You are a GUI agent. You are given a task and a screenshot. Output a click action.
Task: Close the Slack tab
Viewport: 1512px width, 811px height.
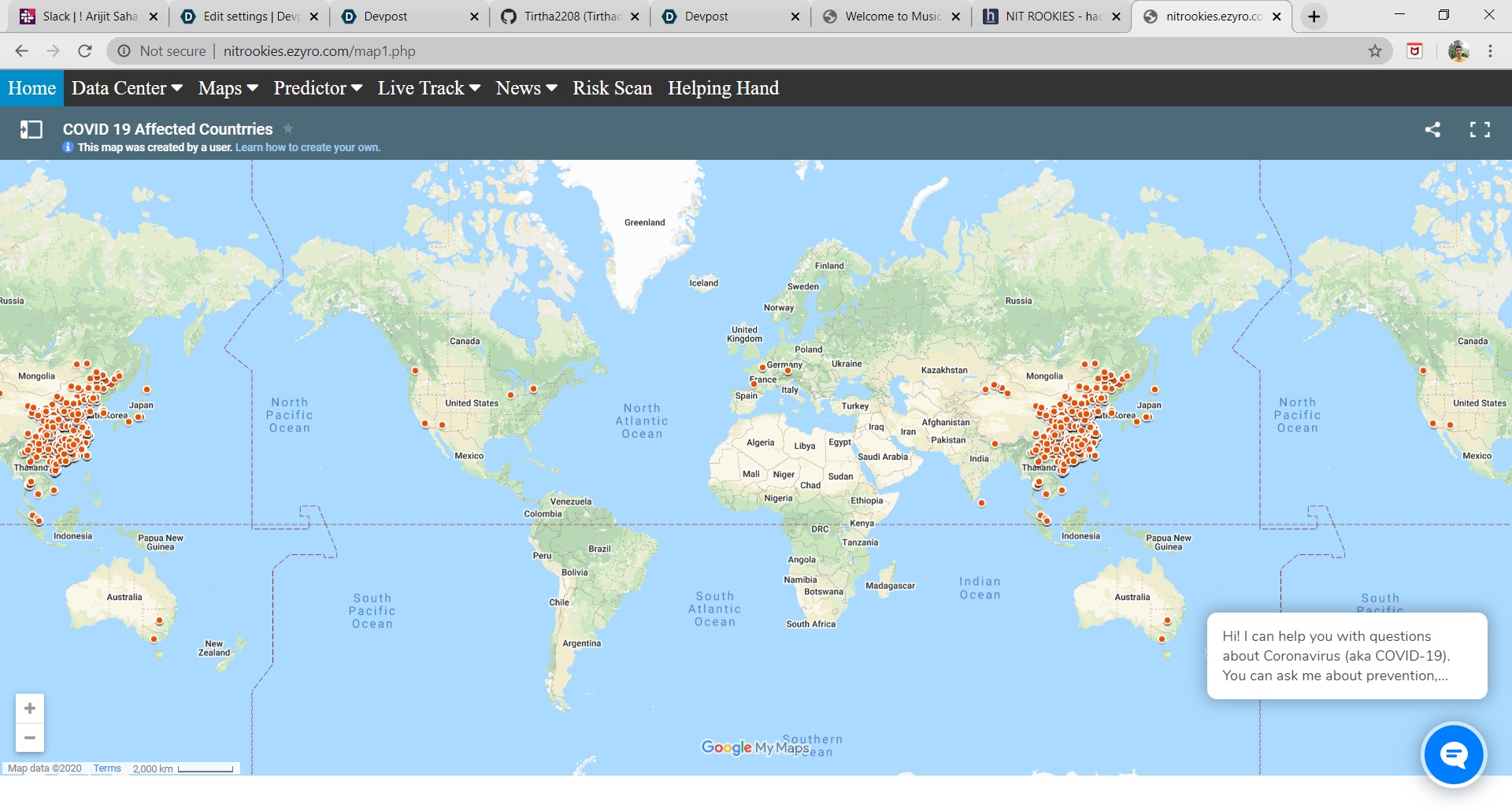[x=154, y=17]
